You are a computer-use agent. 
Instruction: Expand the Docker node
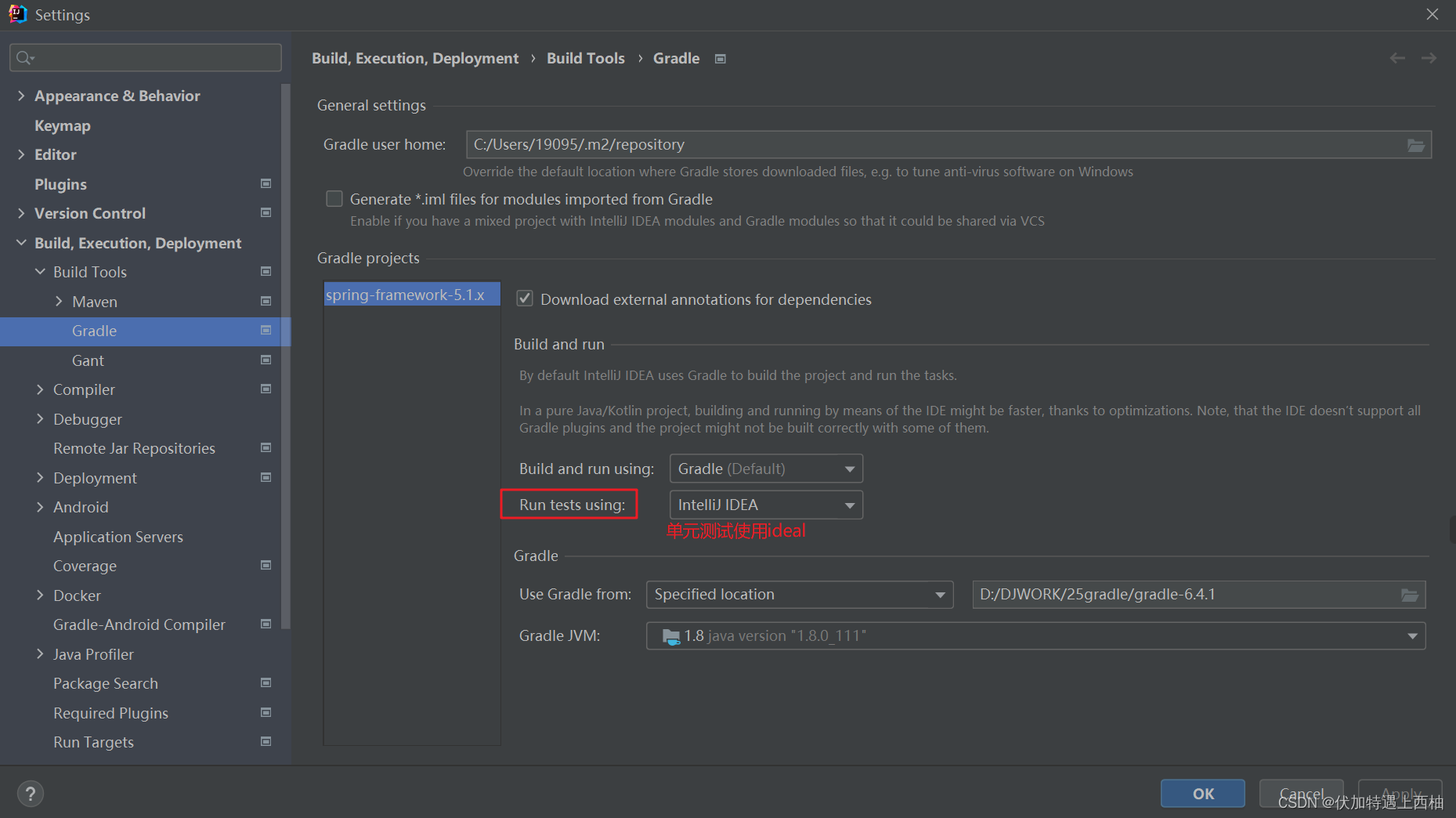[x=40, y=595]
